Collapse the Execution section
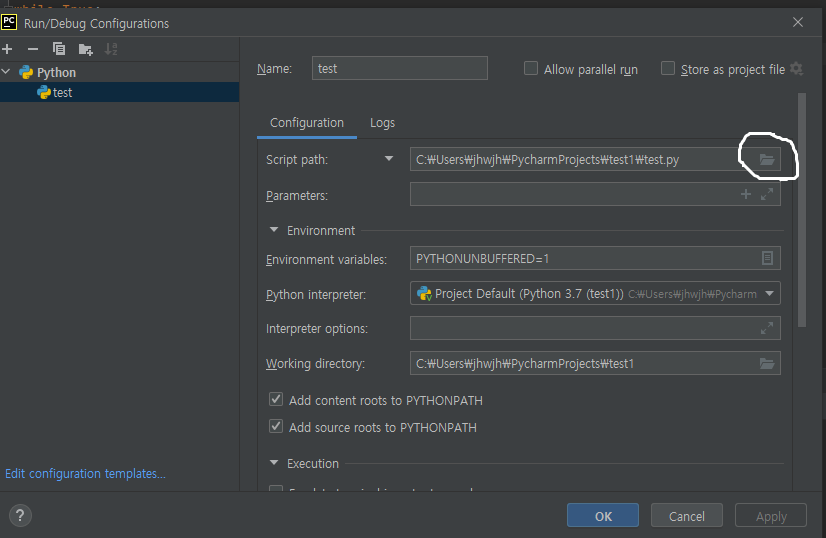This screenshot has width=826, height=538. pos(274,463)
